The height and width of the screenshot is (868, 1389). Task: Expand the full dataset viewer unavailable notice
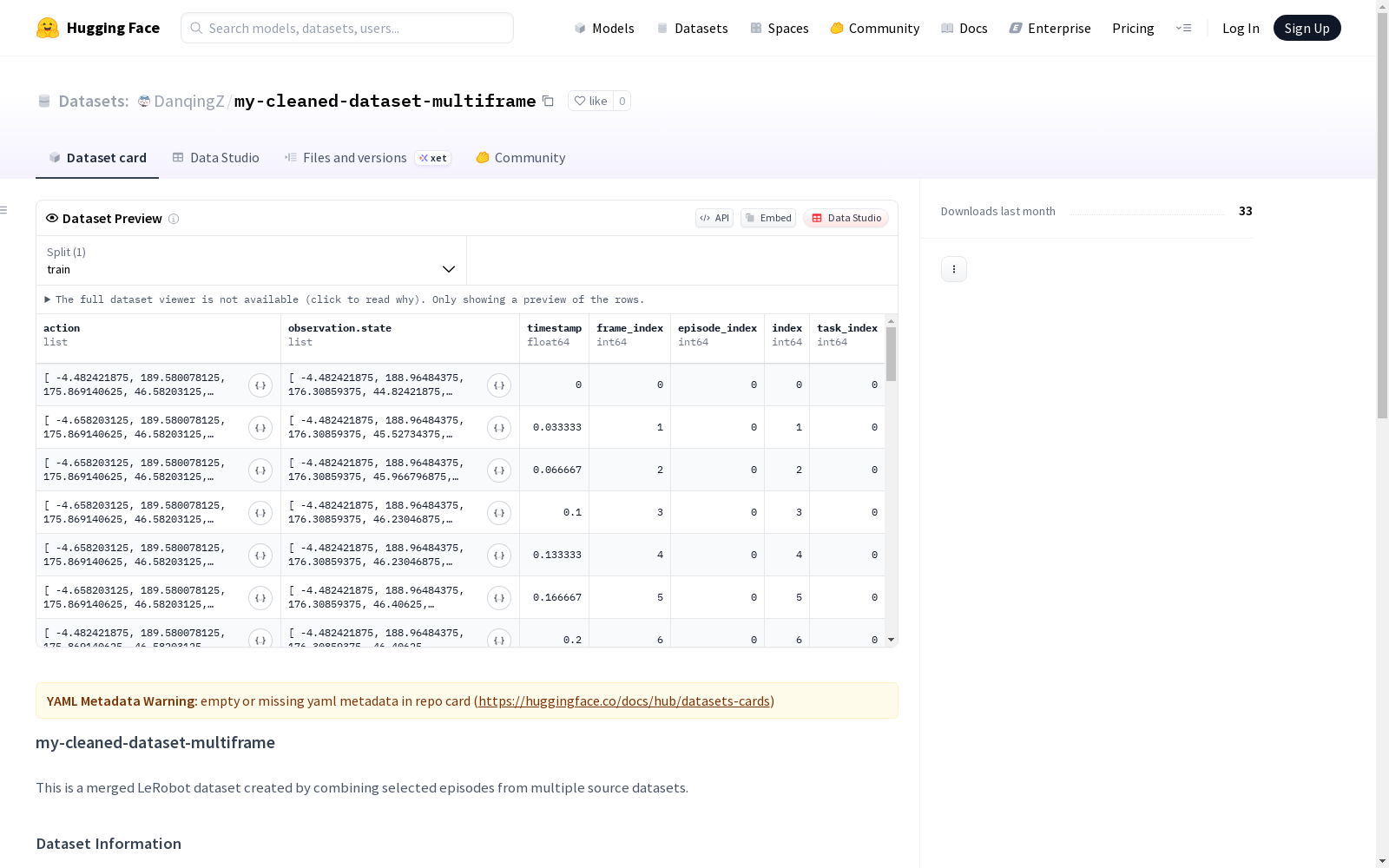pos(345,299)
